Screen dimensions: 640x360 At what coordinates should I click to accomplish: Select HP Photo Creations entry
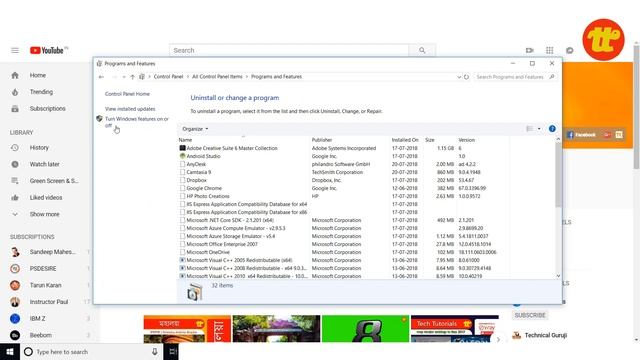coord(208,196)
